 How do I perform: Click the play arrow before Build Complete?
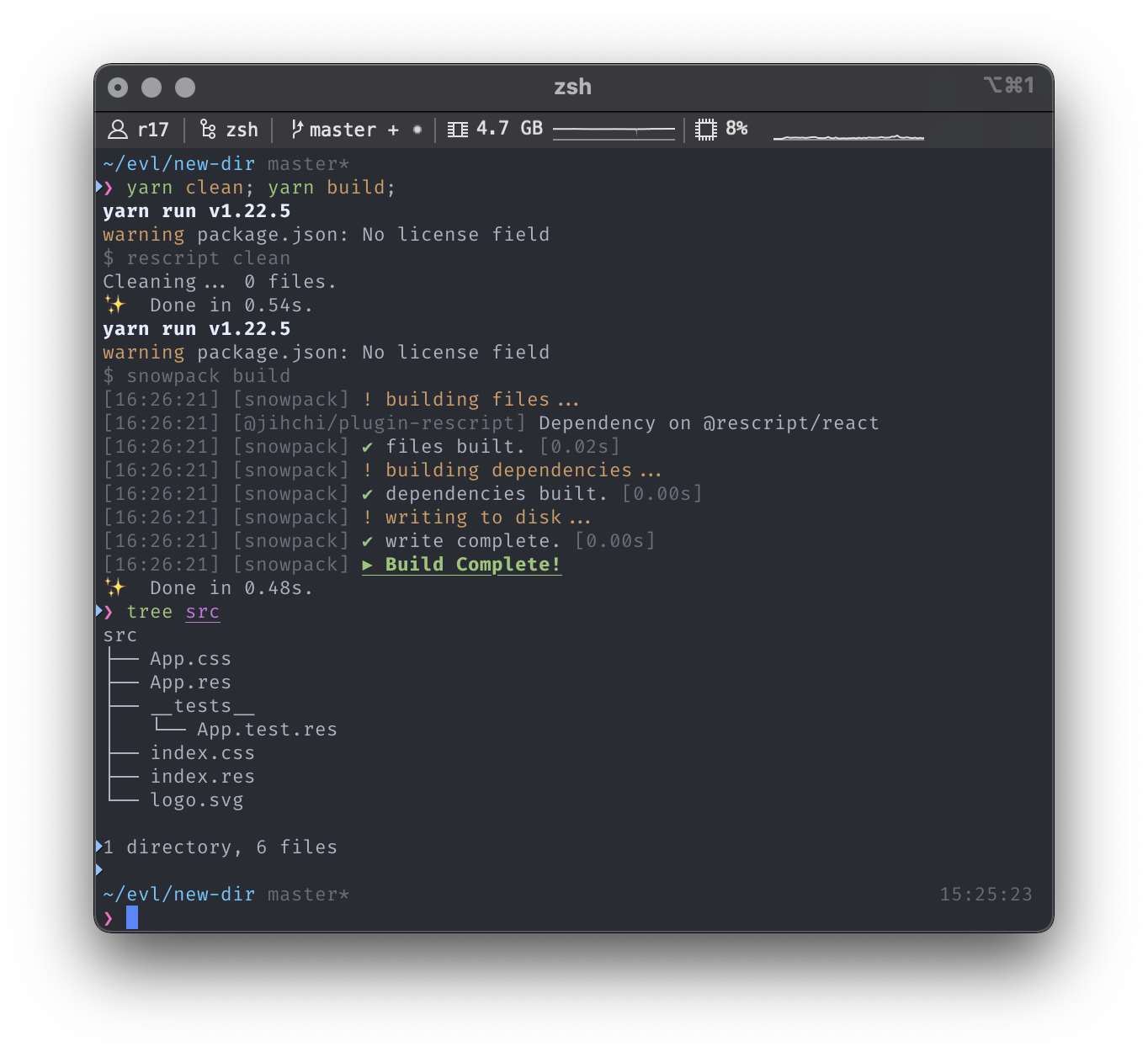(x=368, y=565)
